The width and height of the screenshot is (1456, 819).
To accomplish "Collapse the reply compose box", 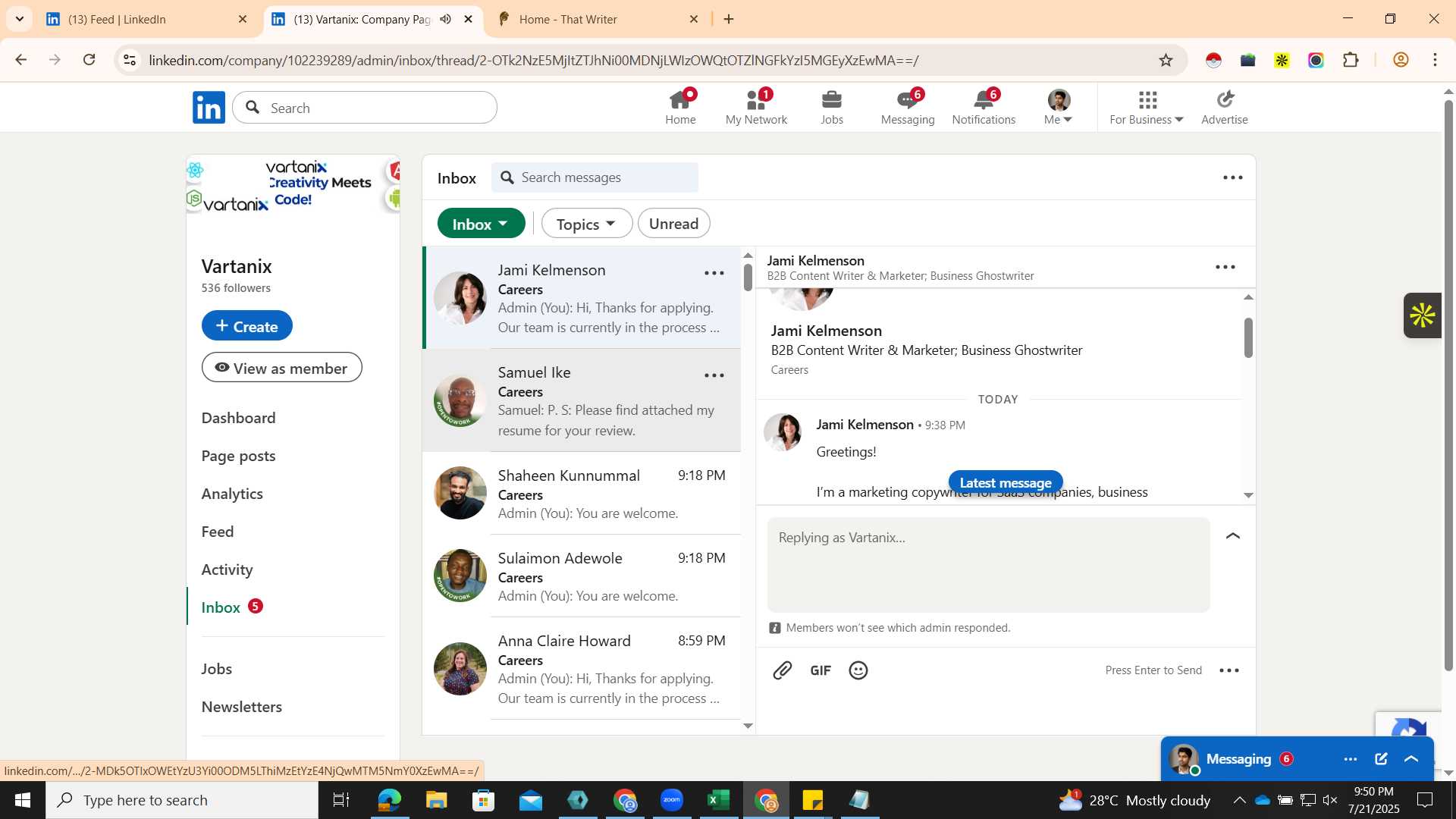I will [1233, 536].
